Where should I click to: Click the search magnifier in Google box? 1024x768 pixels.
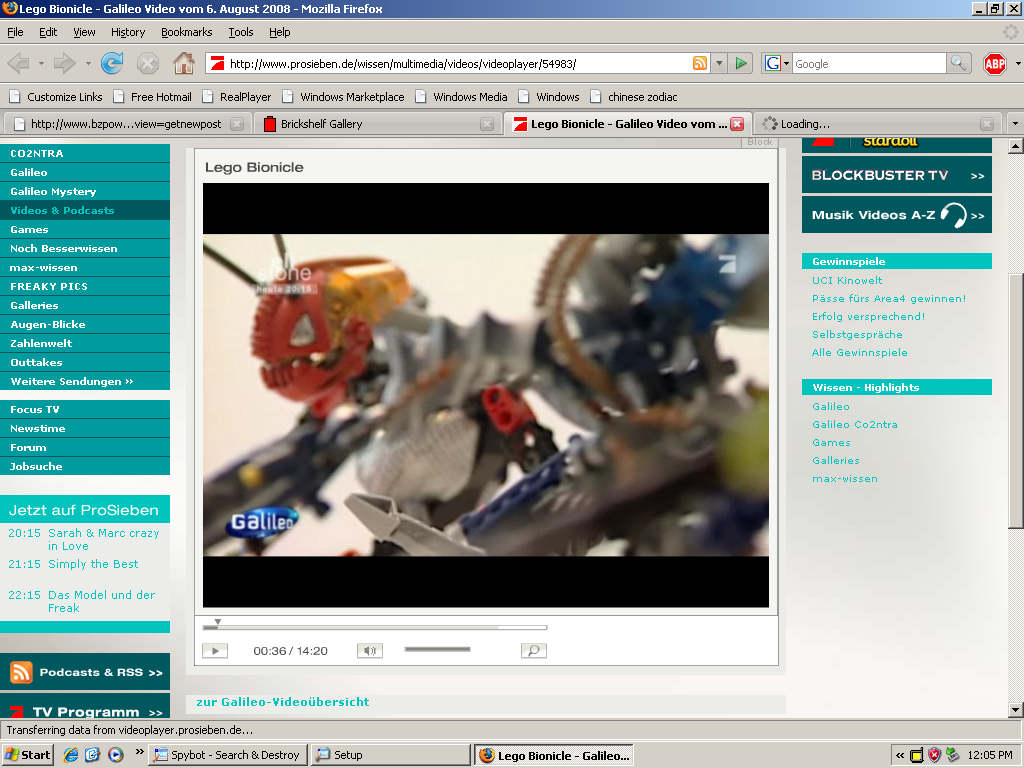coord(958,63)
